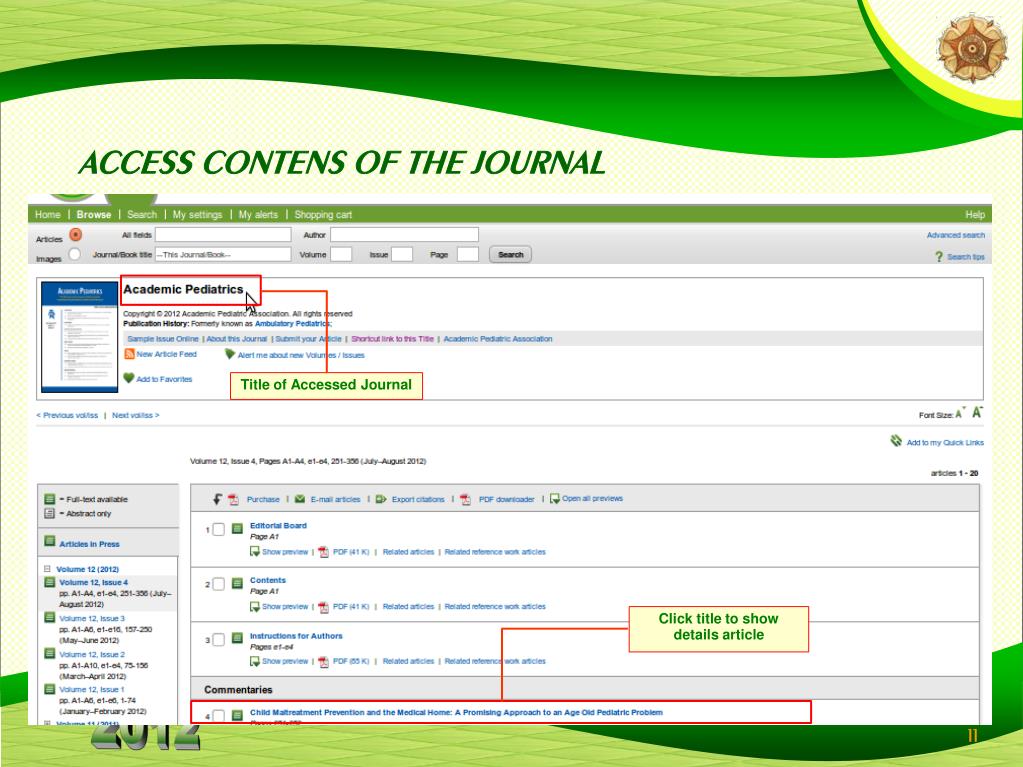Click the Author input box
The height and width of the screenshot is (767, 1023).
click(405, 235)
